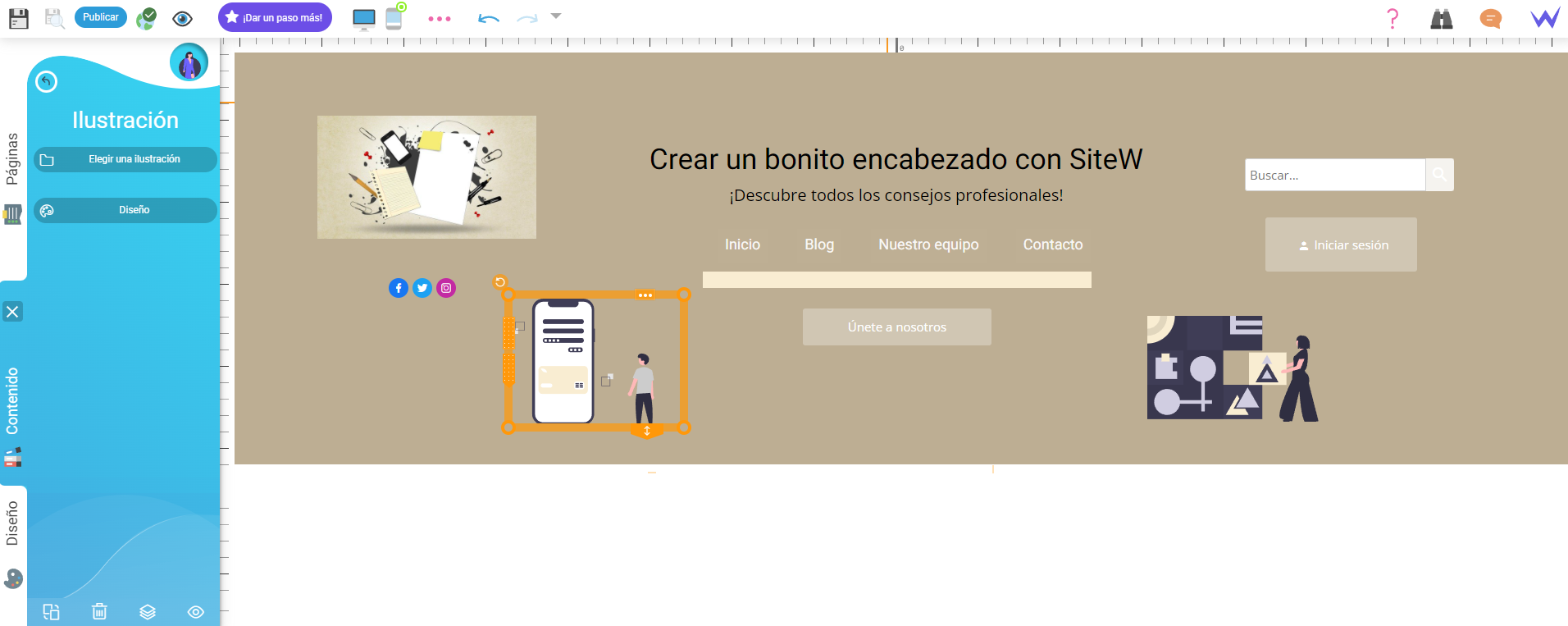Click the layers stack icon

coord(148,612)
